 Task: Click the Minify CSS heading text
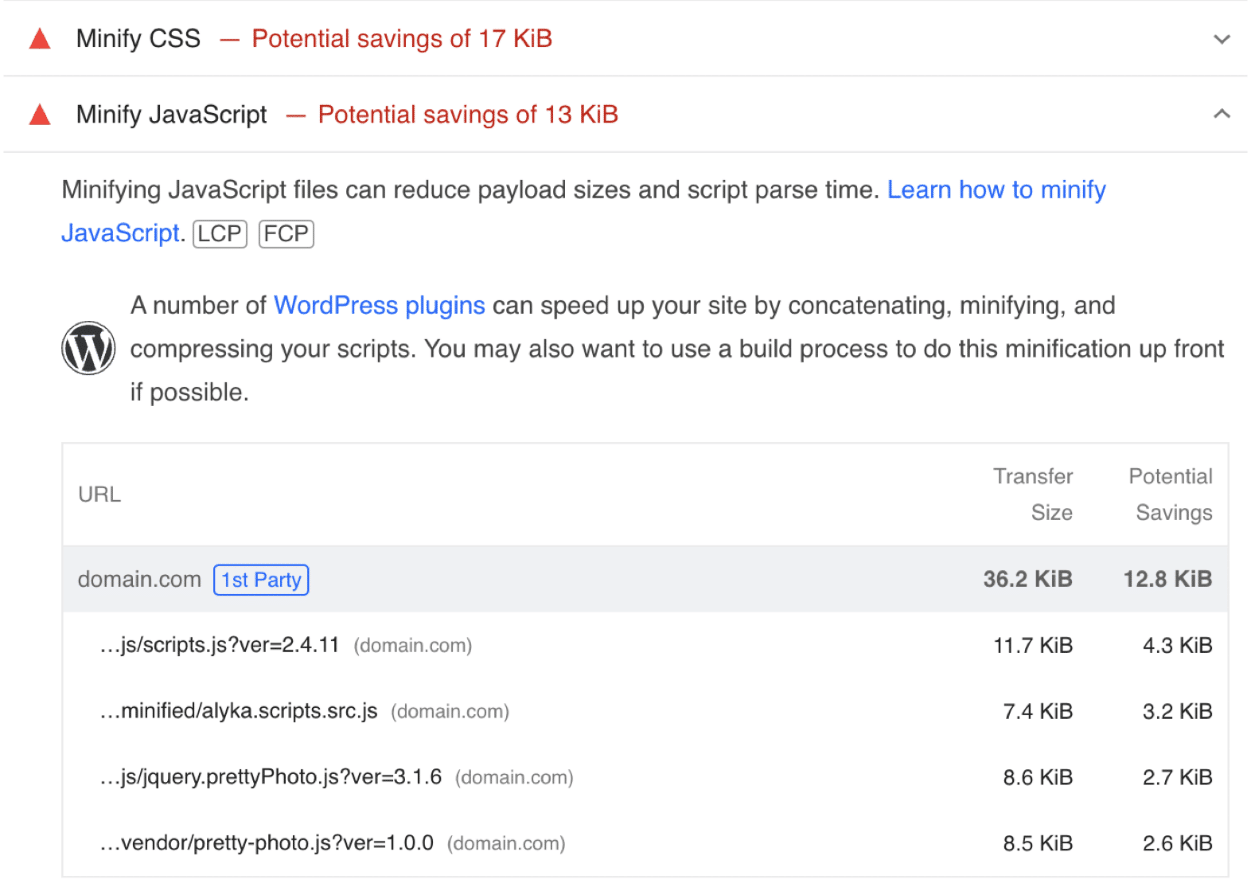[138, 38]
